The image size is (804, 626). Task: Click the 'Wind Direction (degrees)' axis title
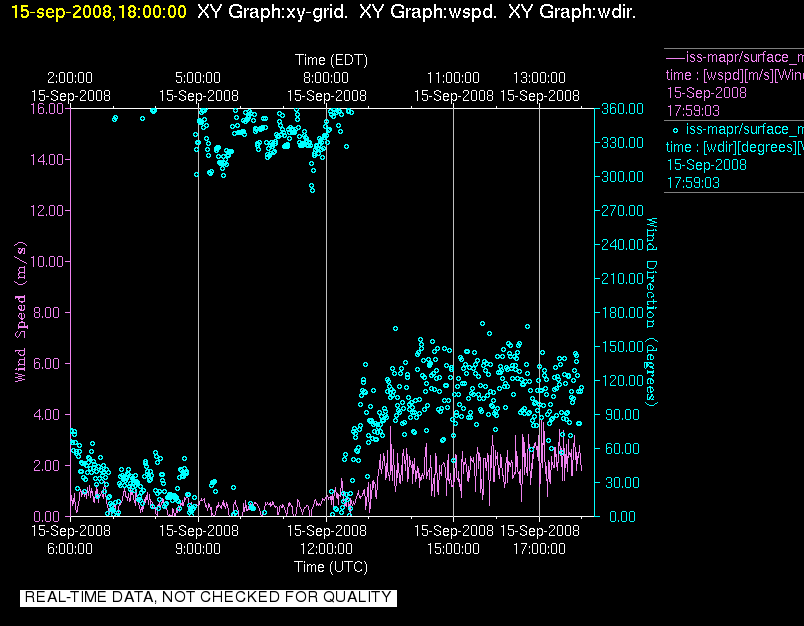click(651, 312)
